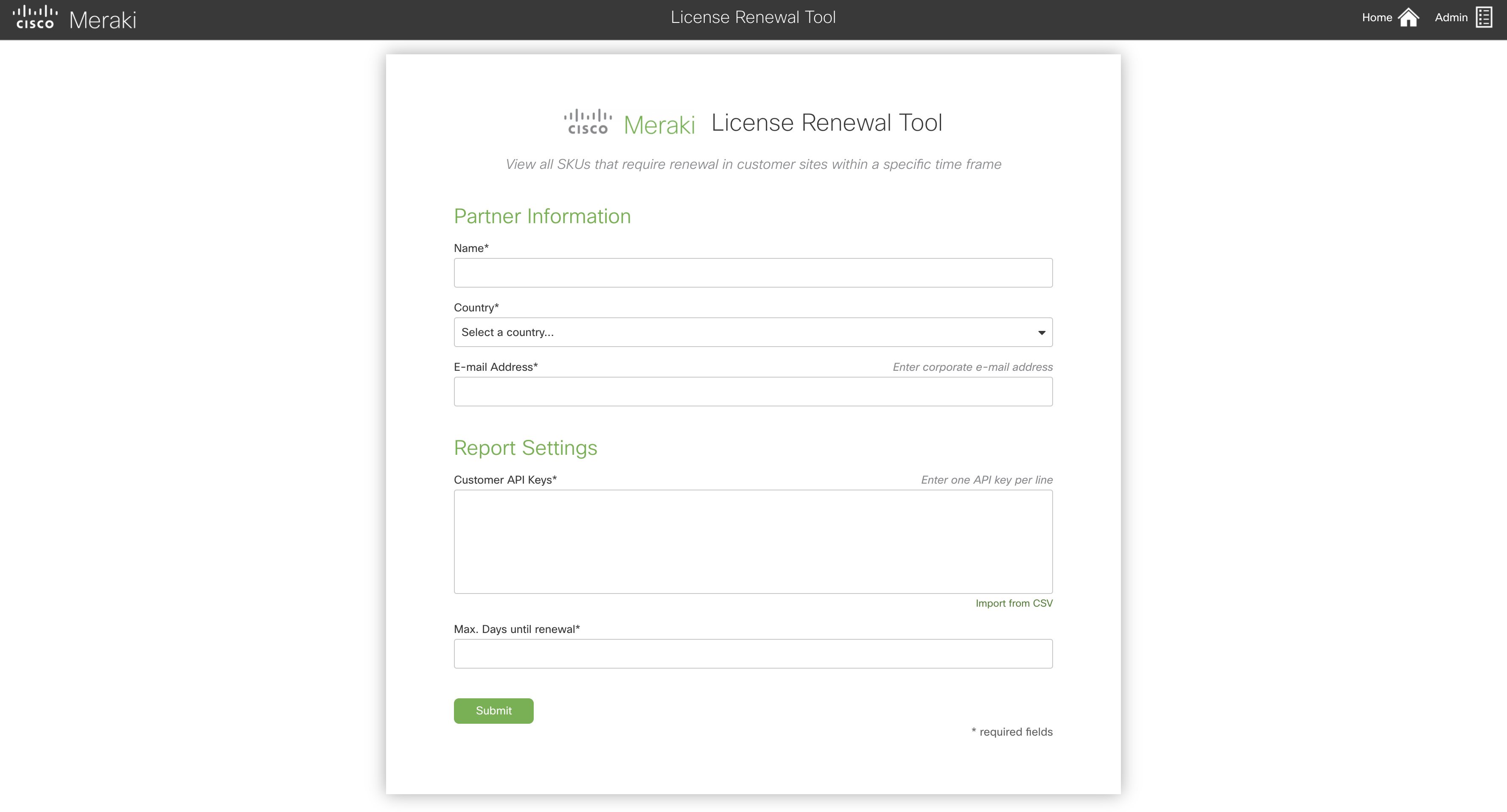Image resolution: width=1507 pixels, height=812 pixels.
Task: Open the Admin list icon
Action: (x=1484, y=17)
